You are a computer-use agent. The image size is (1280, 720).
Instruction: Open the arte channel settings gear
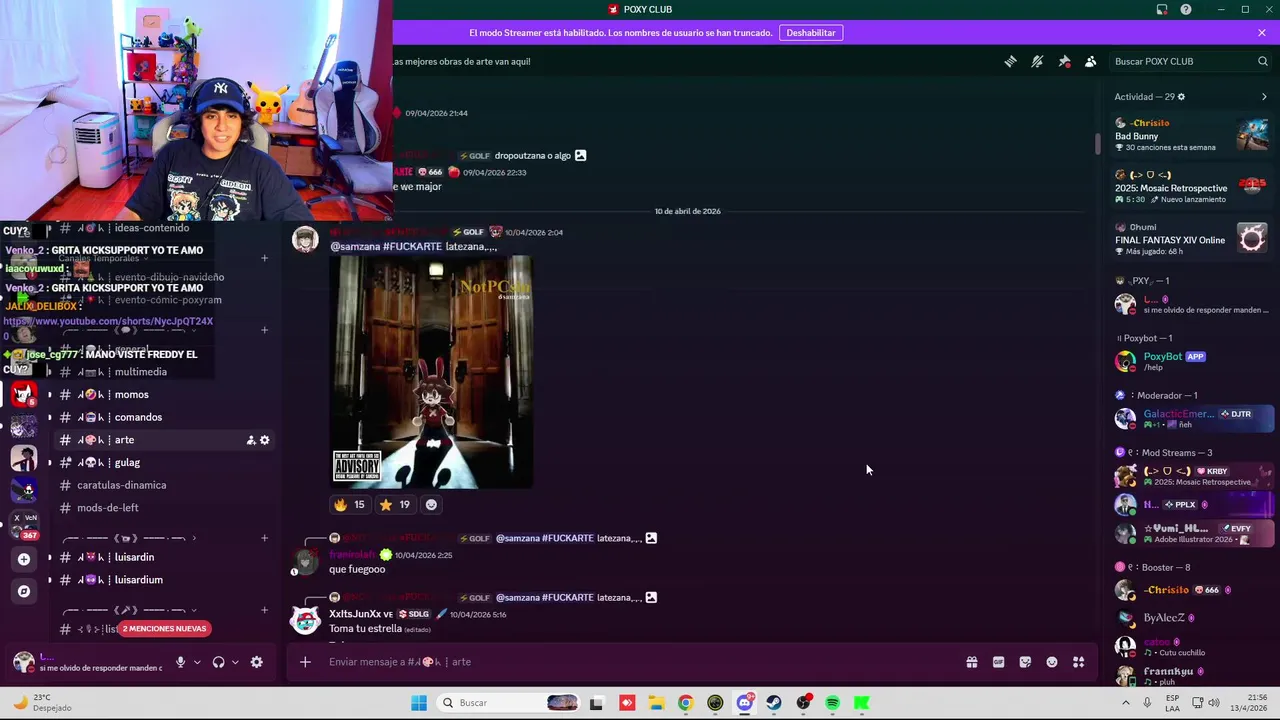[265, 440]
